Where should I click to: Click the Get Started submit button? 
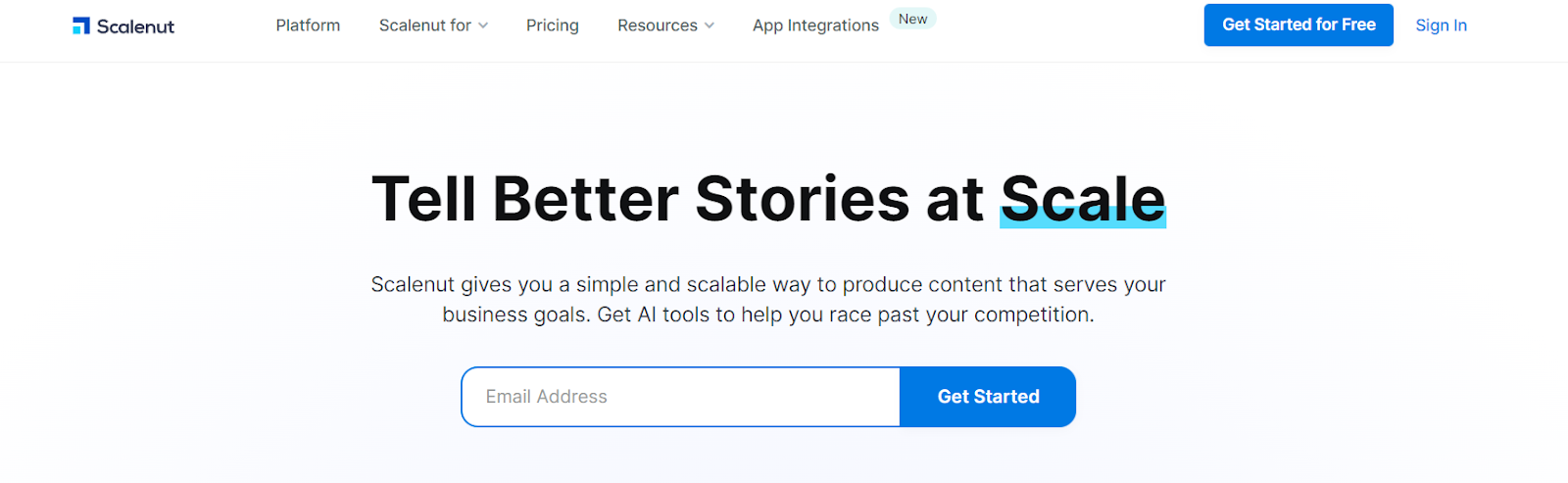(988, 397)
